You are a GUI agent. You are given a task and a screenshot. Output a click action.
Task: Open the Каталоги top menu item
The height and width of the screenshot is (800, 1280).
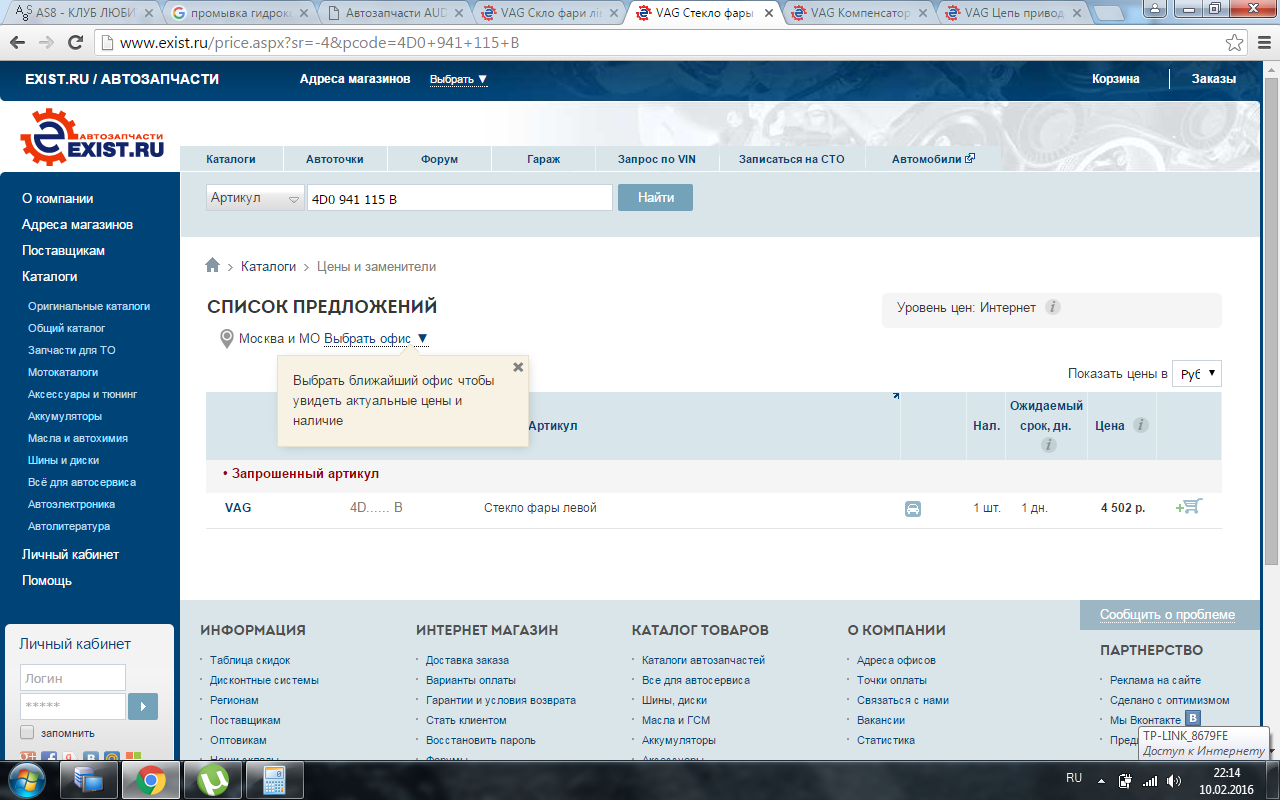pyautogui.click(x=231, y=159)
